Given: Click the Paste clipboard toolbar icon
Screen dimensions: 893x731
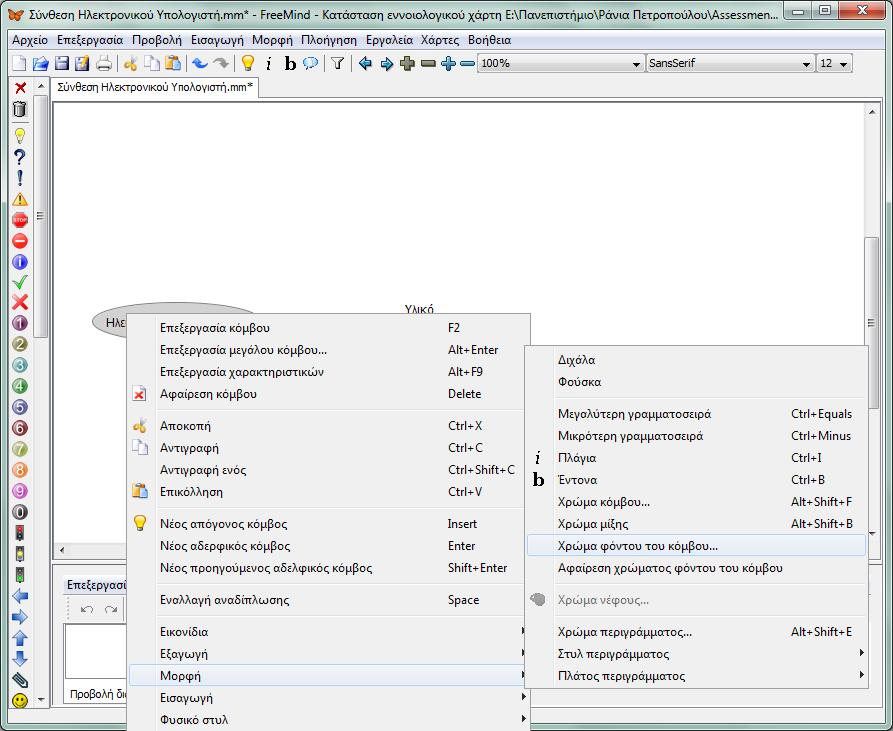Looking at the screenshot, I should coord(173,63).
